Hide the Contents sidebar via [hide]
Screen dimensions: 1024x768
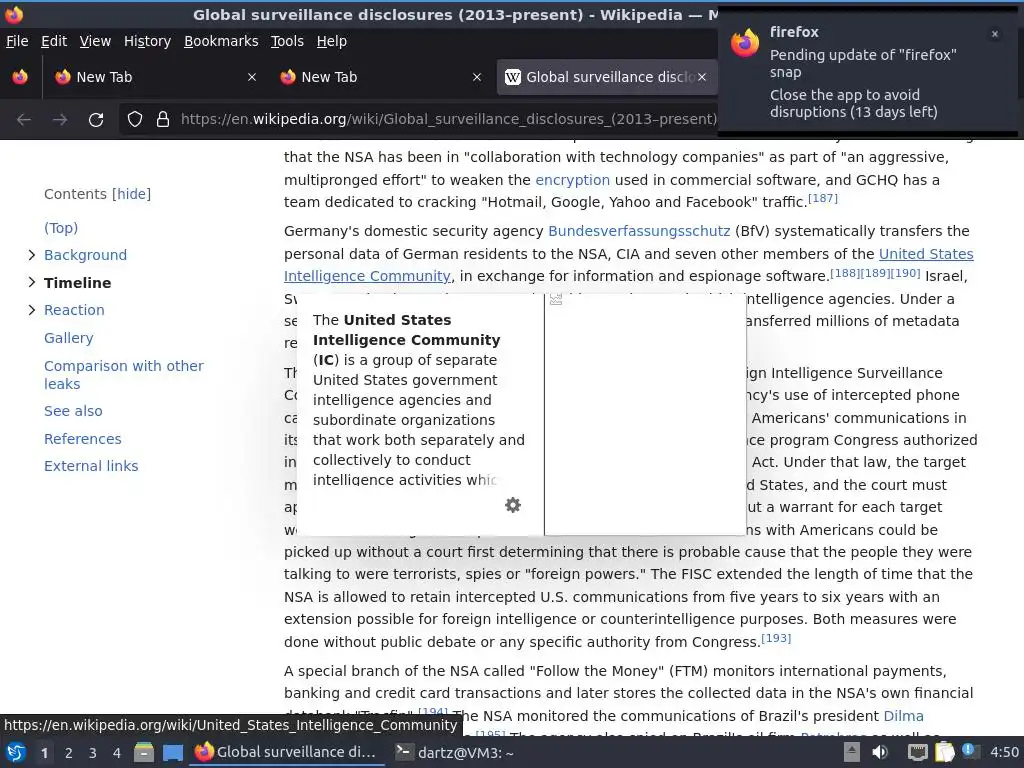point(131,194)
